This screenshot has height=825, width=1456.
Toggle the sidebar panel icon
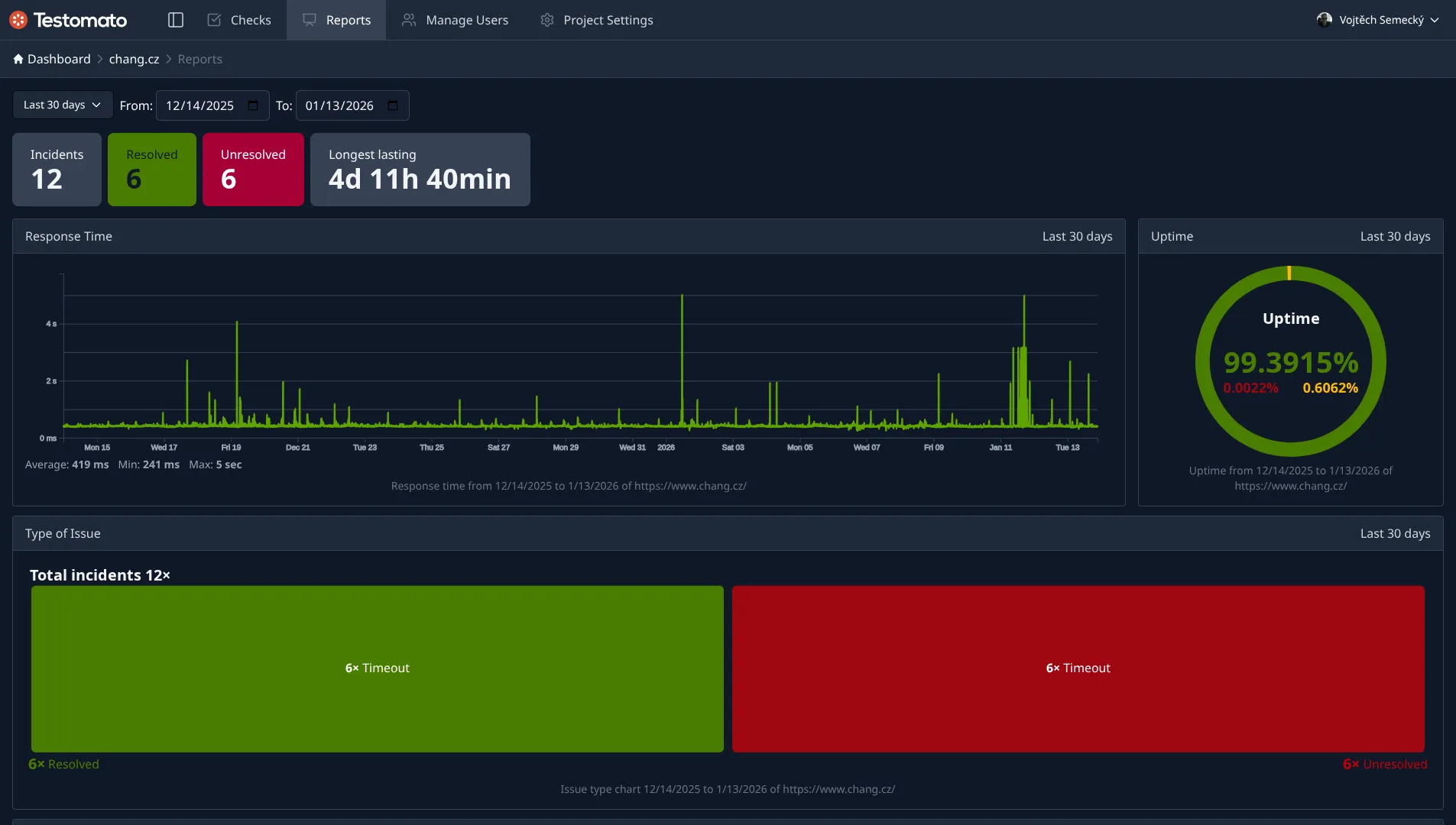pyautogui.click(x=175, y=20)
